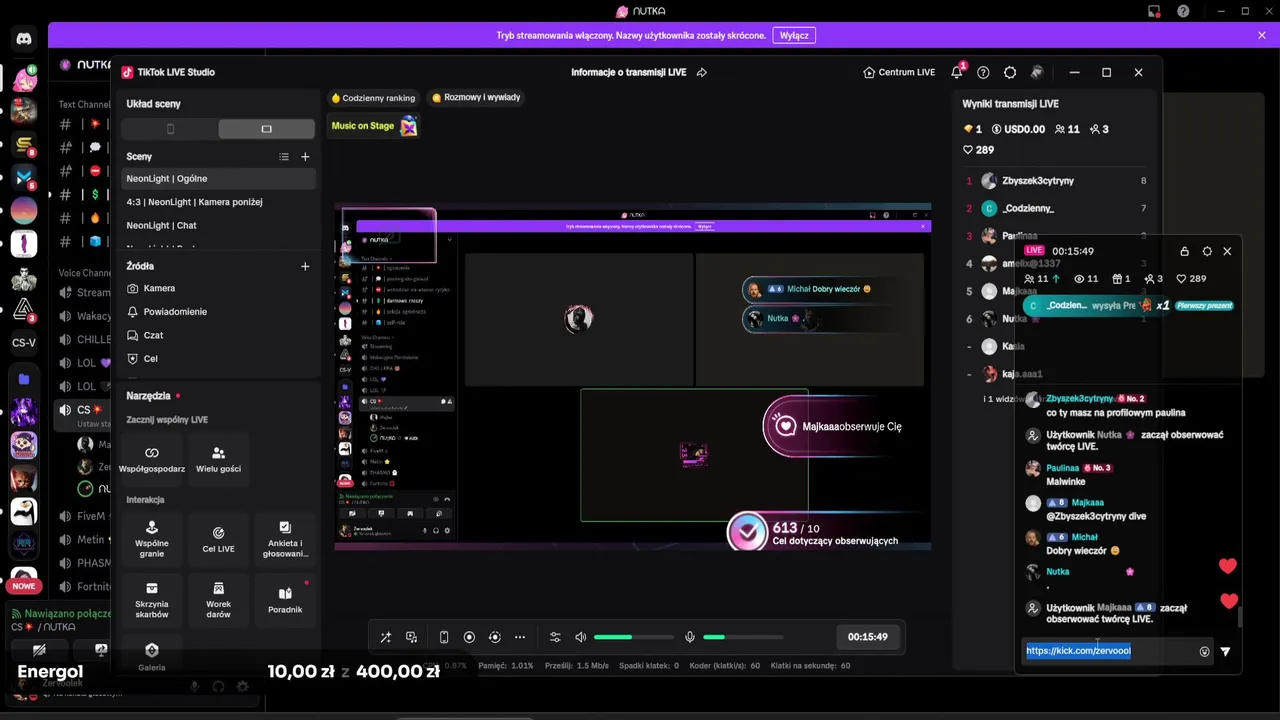The width and height of the screenshot is (1280, 720).
Task: Add a new scene with plus
Action: coord(305,157)
